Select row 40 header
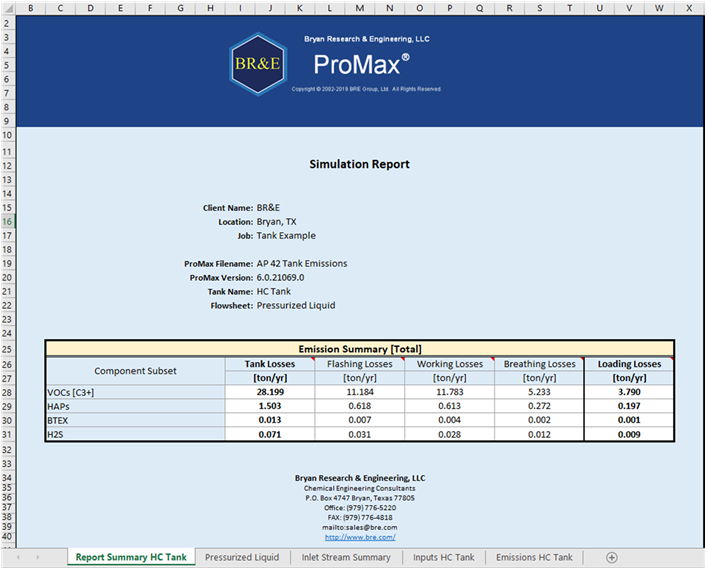 pyautogui.click(x=8, y=537)
